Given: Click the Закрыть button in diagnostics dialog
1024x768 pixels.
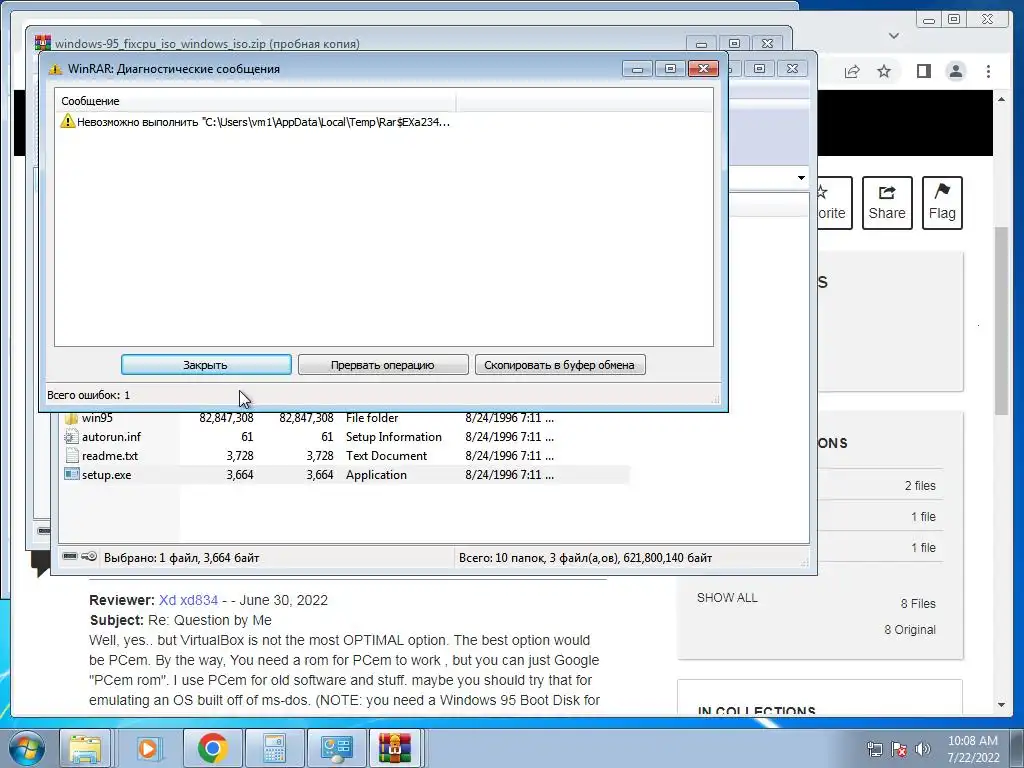Looking at the screenshot, I should [206, 364].
